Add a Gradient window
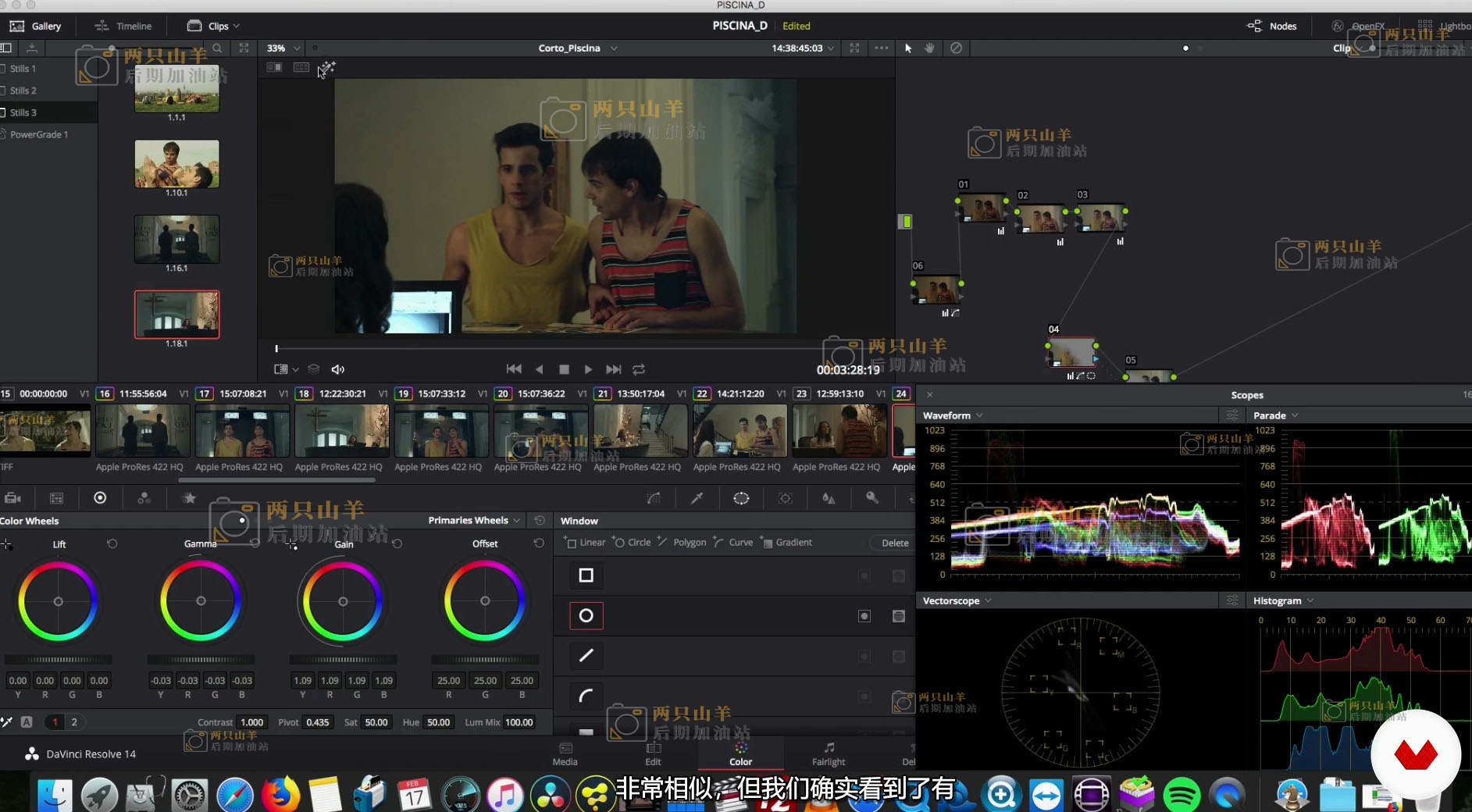The height and width of the screenshot is (812, 1472). pos(787,543)
